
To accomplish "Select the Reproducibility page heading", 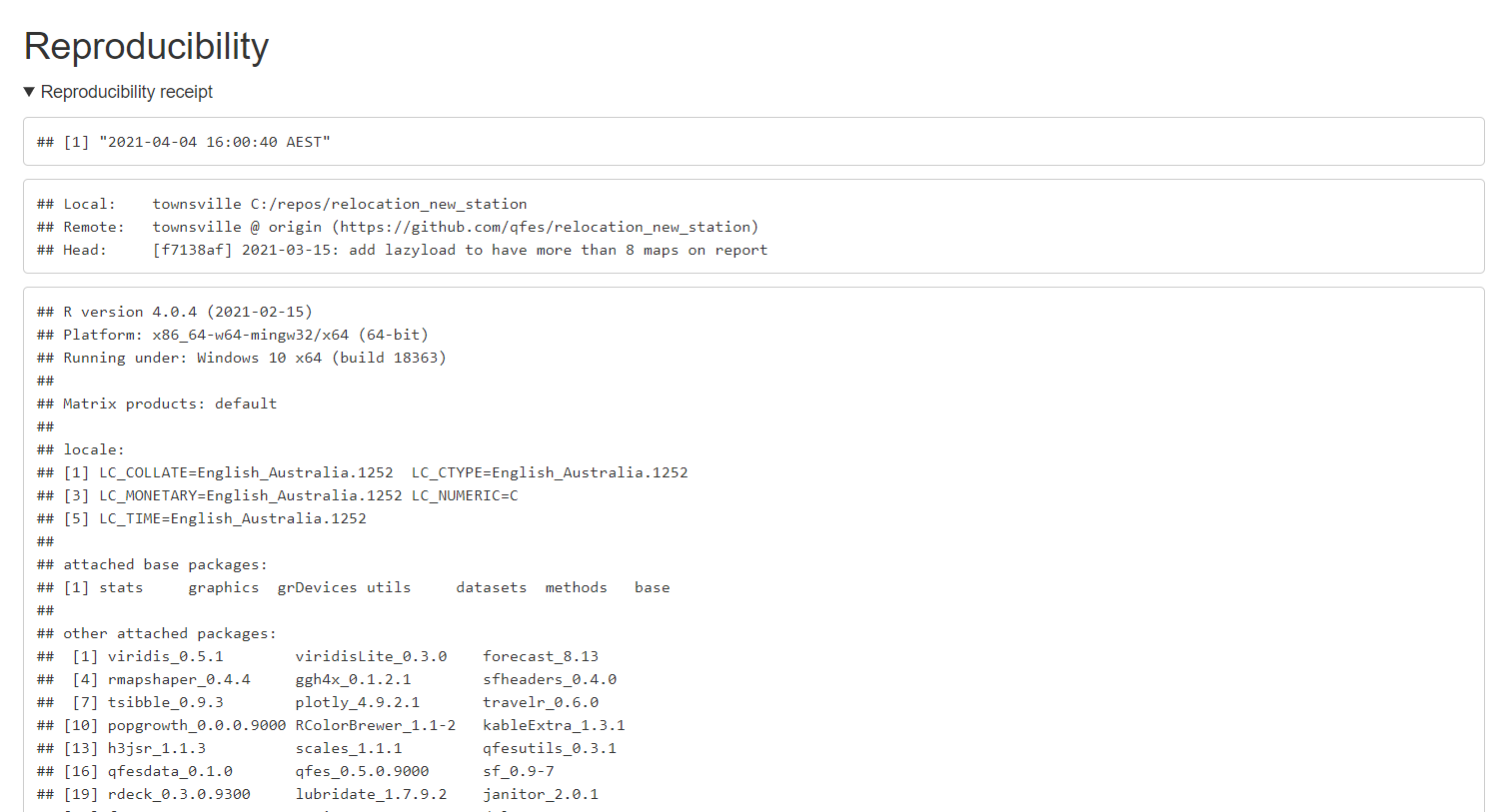I will point(146,45).
